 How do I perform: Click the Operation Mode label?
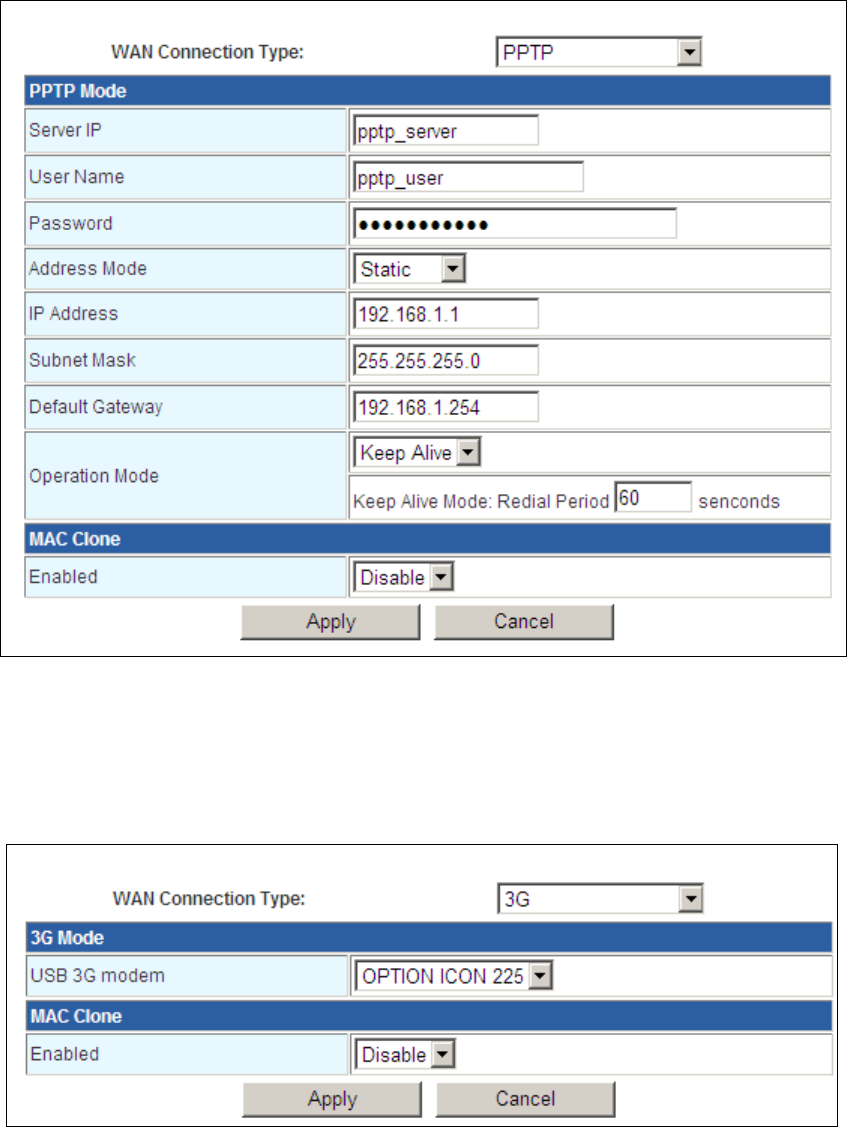(x=94, y=476)
